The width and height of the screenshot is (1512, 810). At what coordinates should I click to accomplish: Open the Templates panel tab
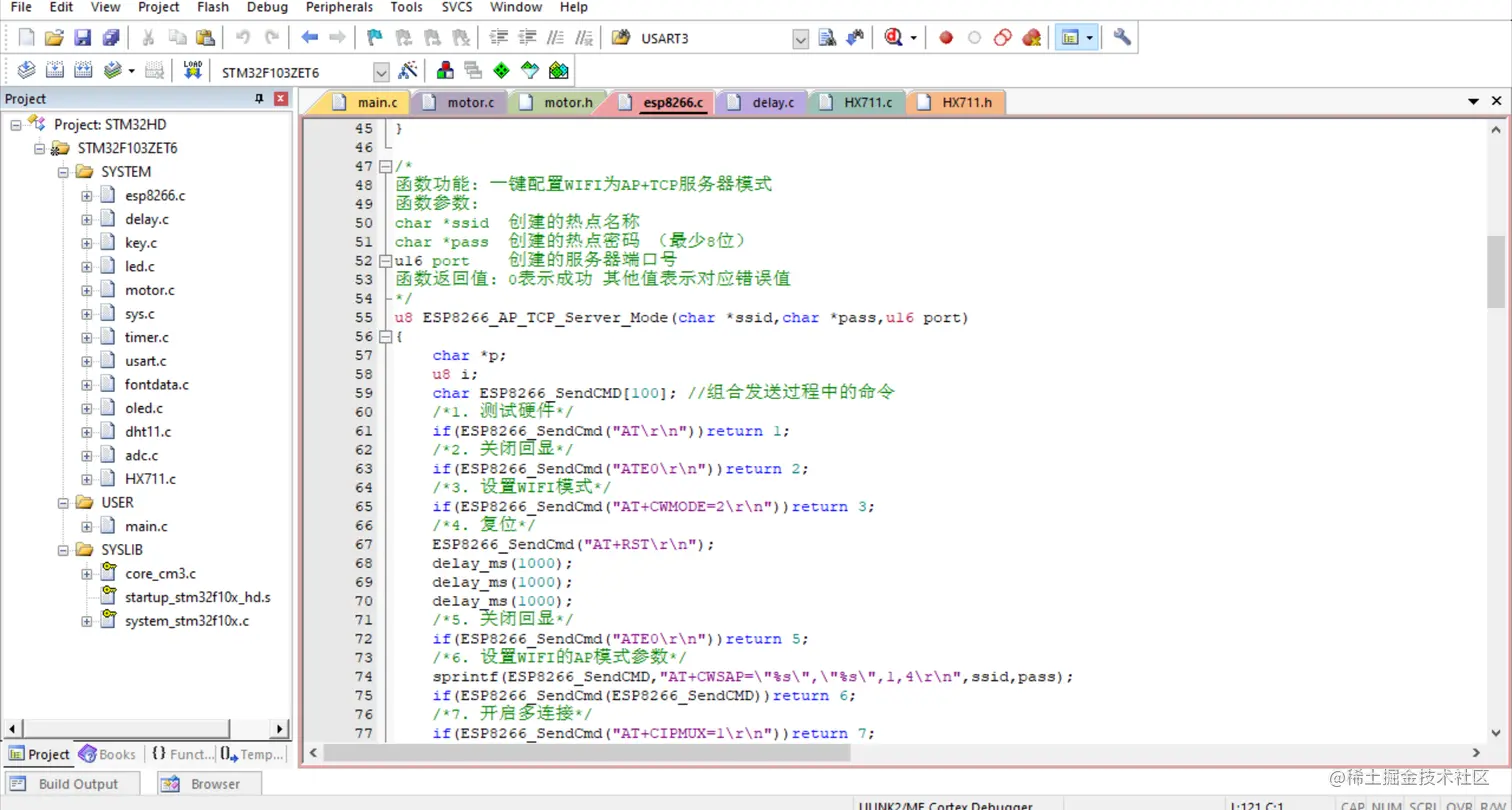(x=252, y=754)
